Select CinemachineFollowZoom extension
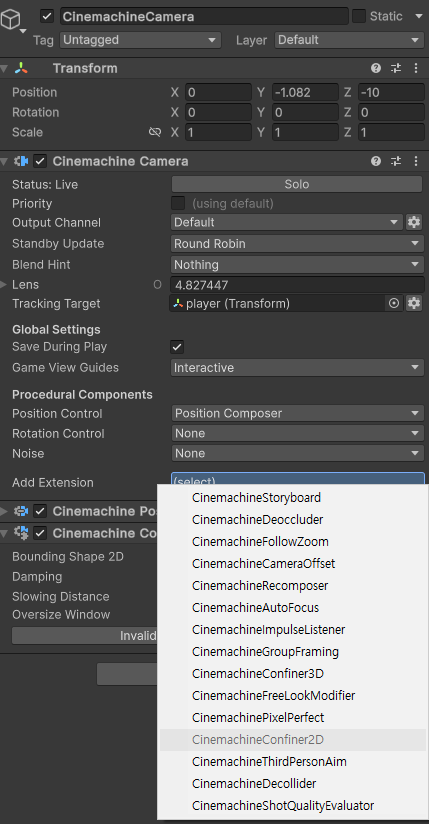 tap(293, 542)
